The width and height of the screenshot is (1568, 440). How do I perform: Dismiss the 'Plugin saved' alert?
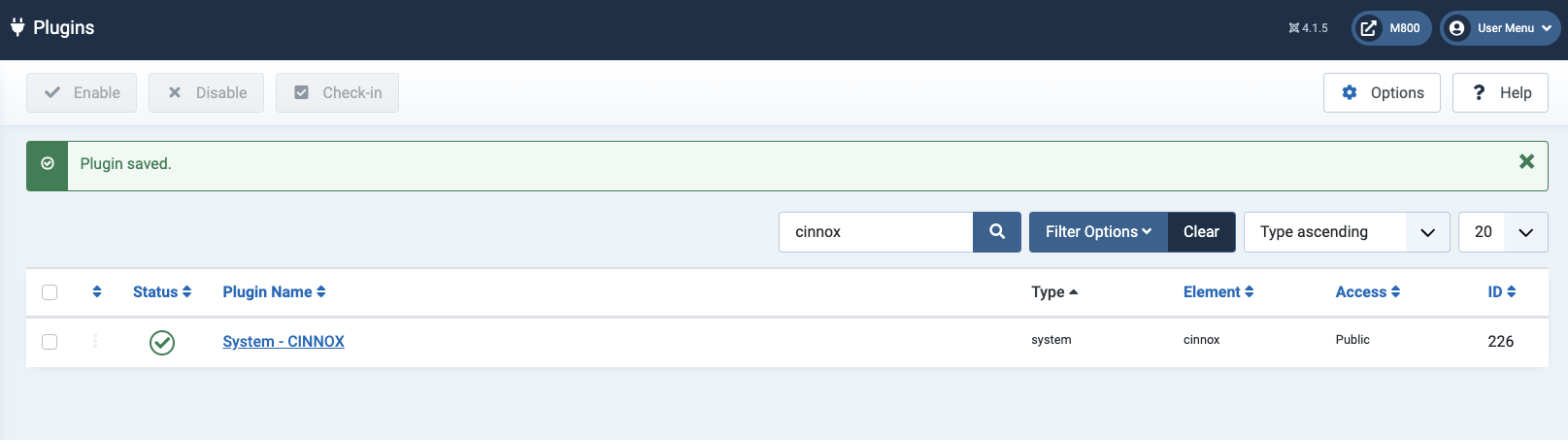(1526, 162)
